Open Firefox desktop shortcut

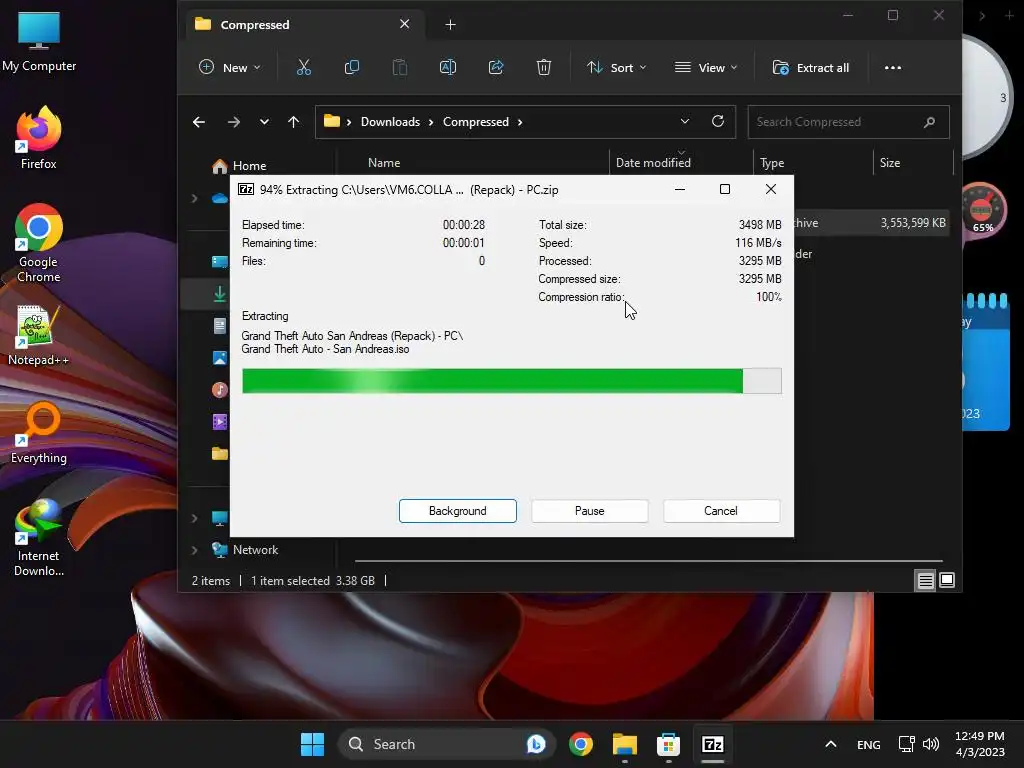39,138
